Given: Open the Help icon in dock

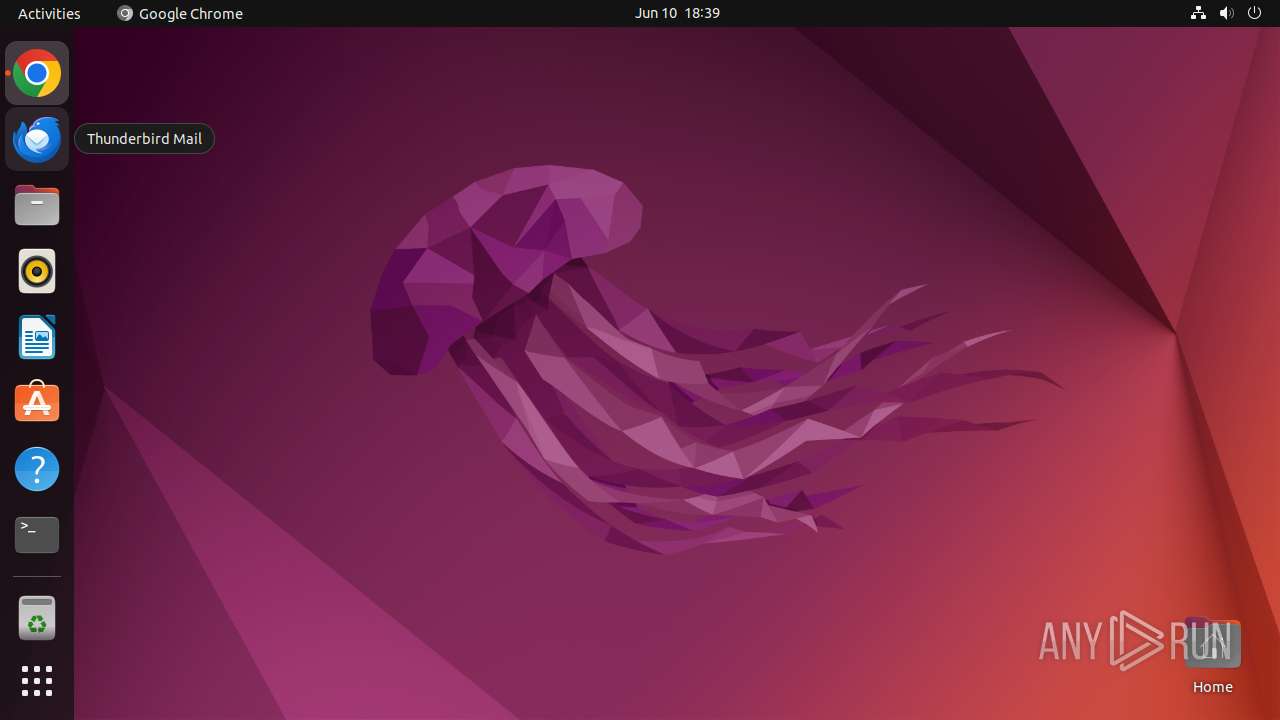Looking at the screenshot, I should pyautogui.click(x=37, y=469).
